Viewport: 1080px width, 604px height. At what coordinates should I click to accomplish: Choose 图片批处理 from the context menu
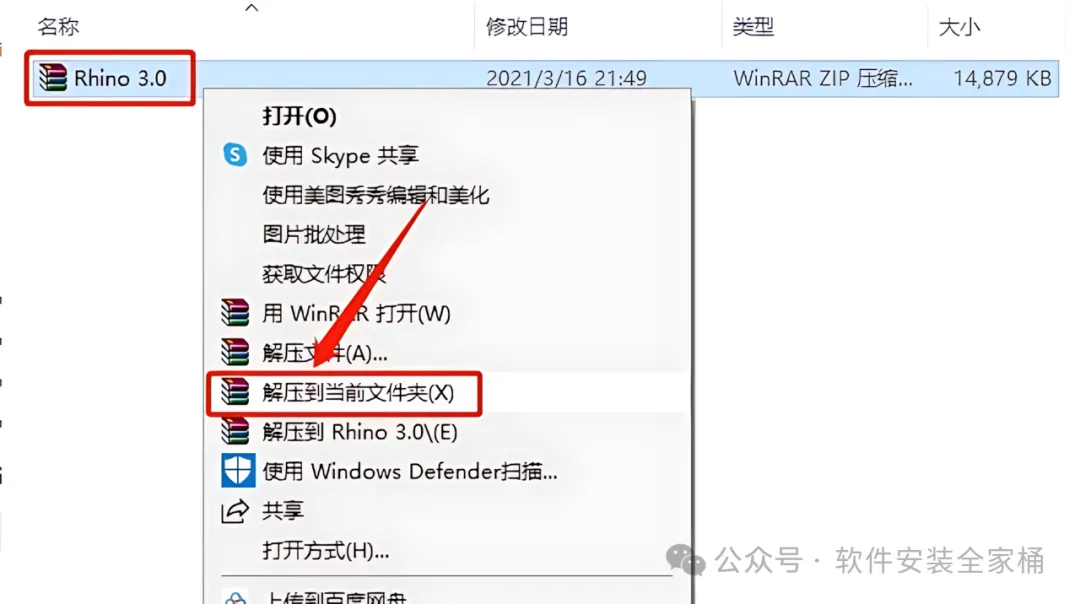click(313, 234)
